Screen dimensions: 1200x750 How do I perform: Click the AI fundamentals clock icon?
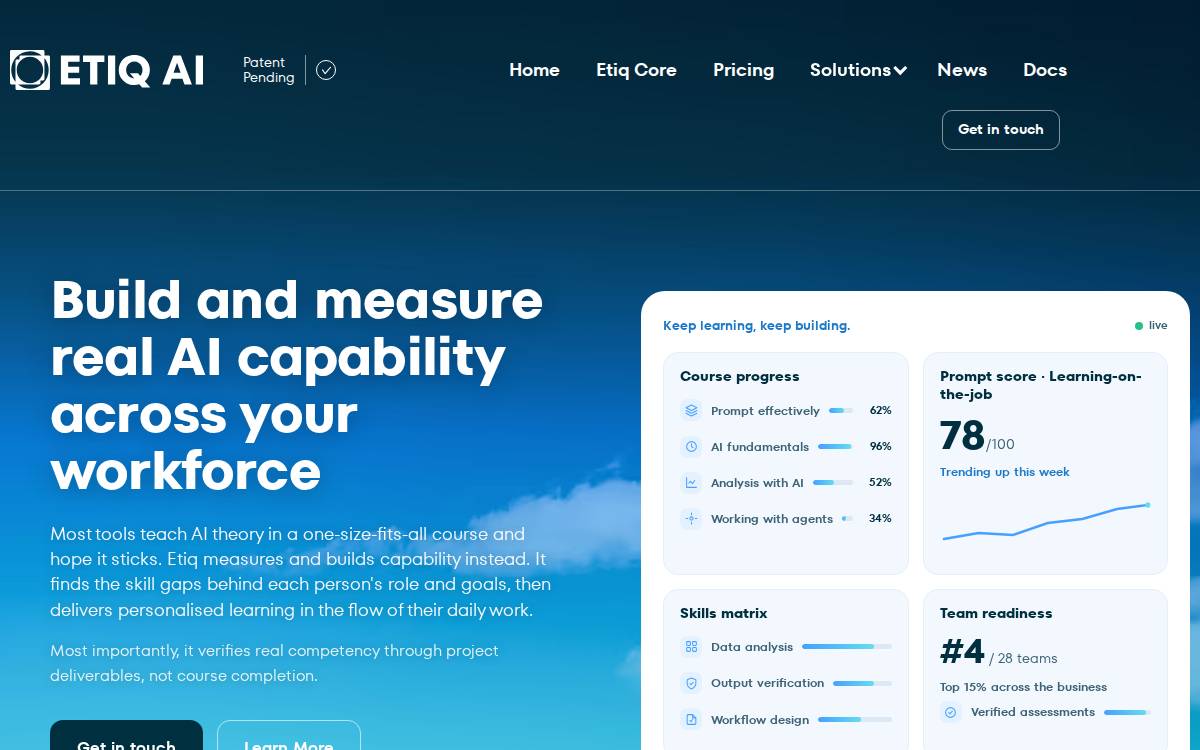coord(691,447)
